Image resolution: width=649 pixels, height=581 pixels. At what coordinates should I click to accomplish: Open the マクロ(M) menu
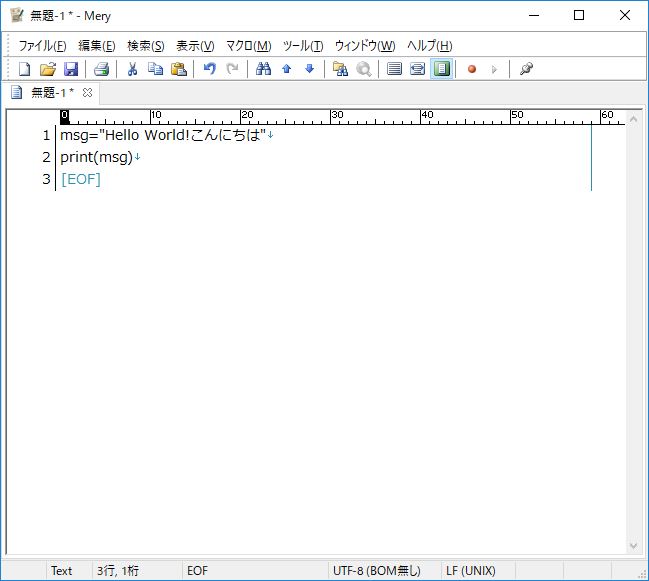coord(249,46)
